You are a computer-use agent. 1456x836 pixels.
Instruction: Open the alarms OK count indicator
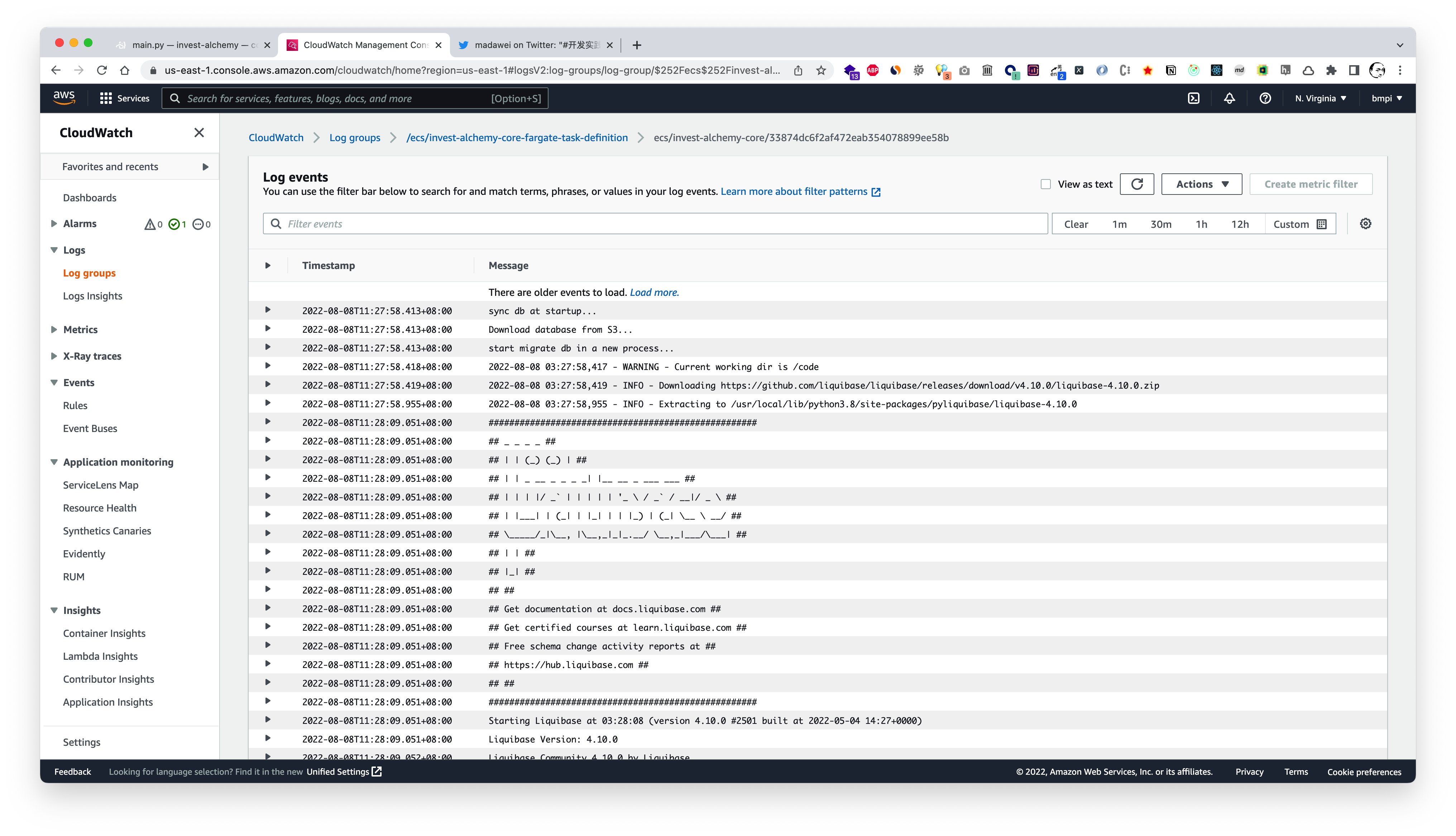coord(177,224)
